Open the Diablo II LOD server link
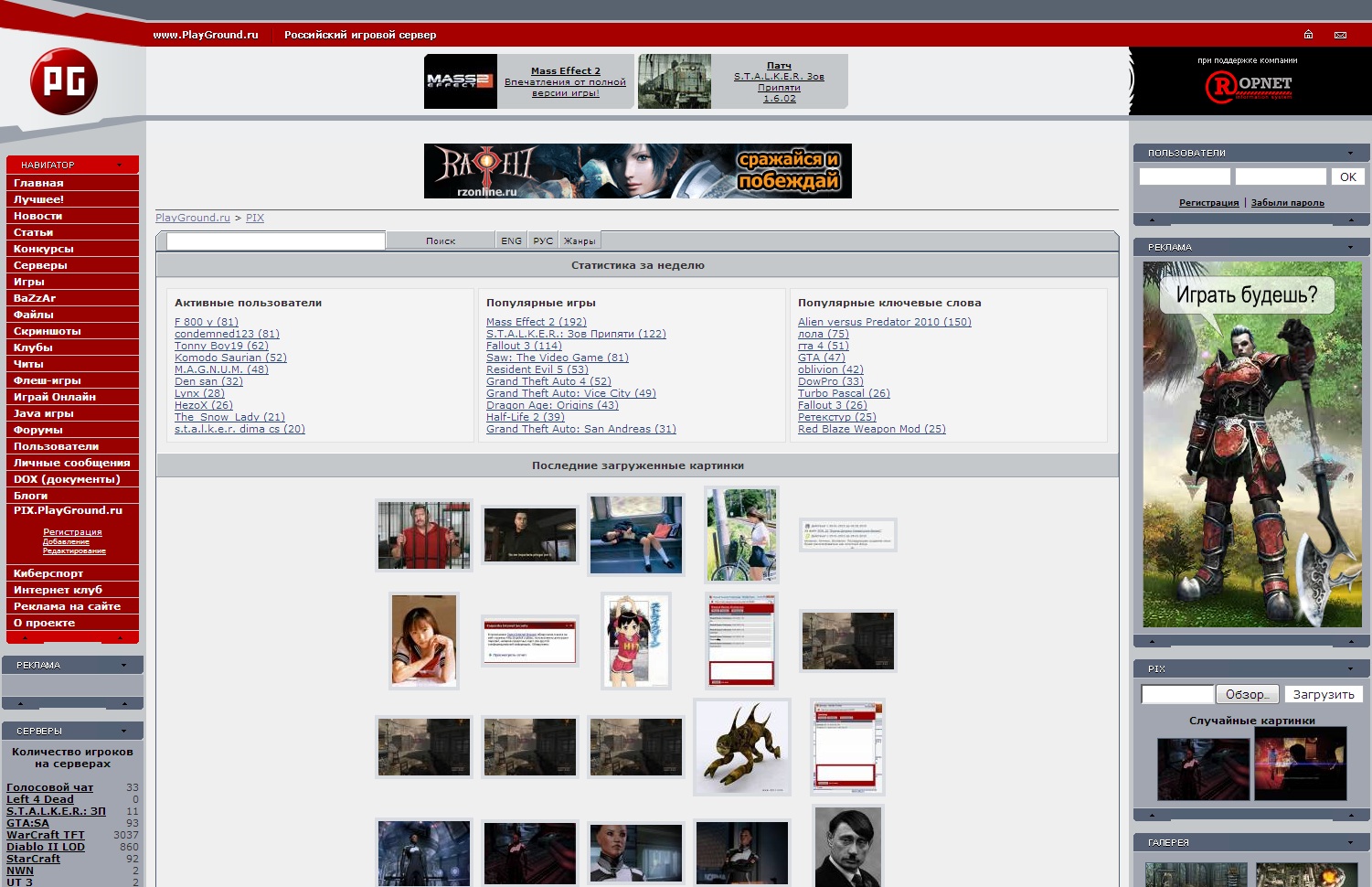The width and height of the screenshot is (1372, 887). pos(46,847)
